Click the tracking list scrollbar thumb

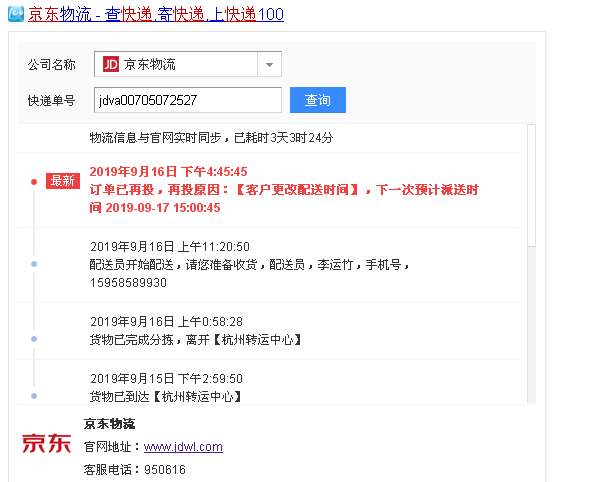coord(531,186)
